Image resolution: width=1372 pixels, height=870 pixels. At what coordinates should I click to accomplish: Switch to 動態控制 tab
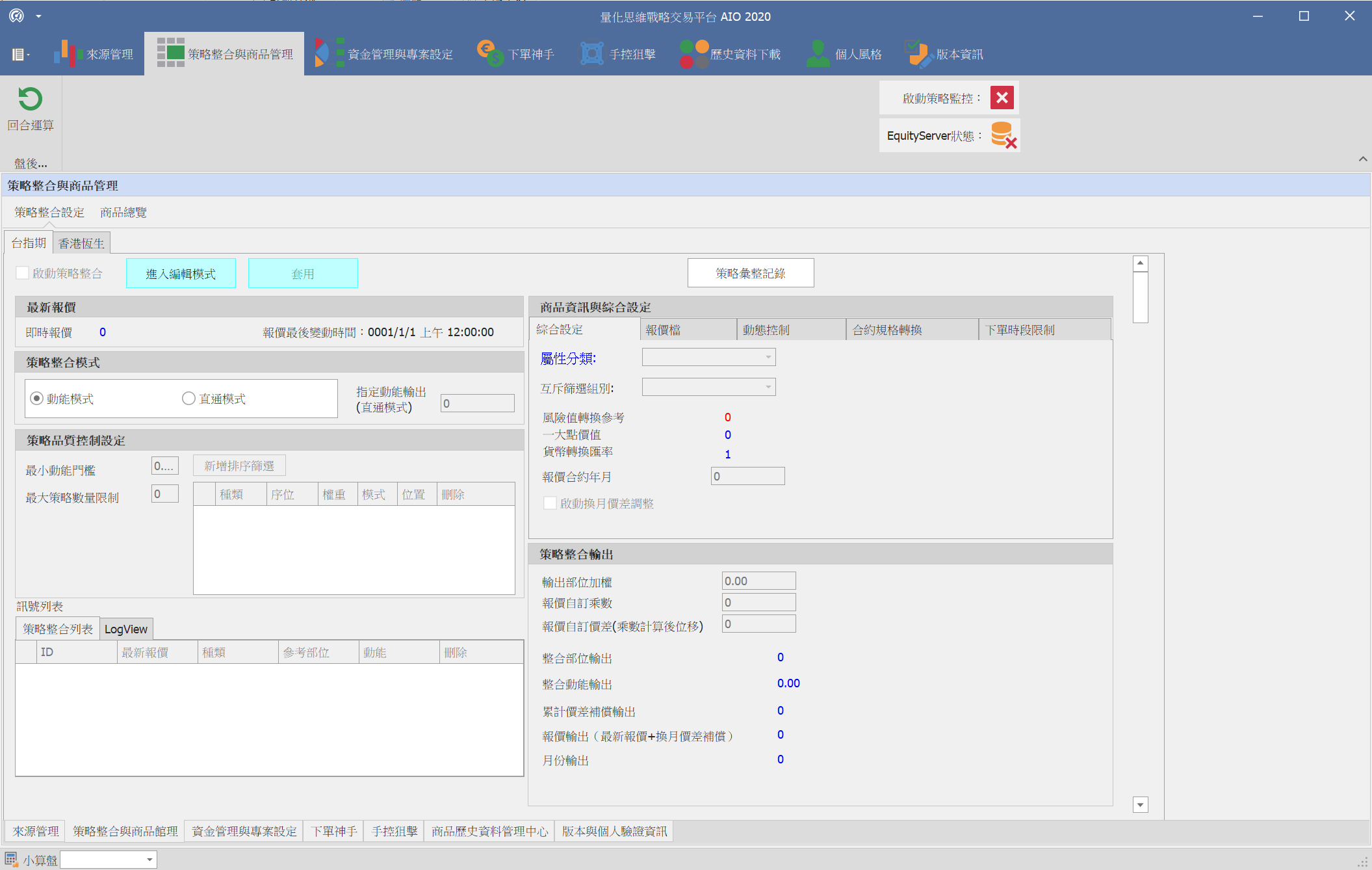click(792, 330)
